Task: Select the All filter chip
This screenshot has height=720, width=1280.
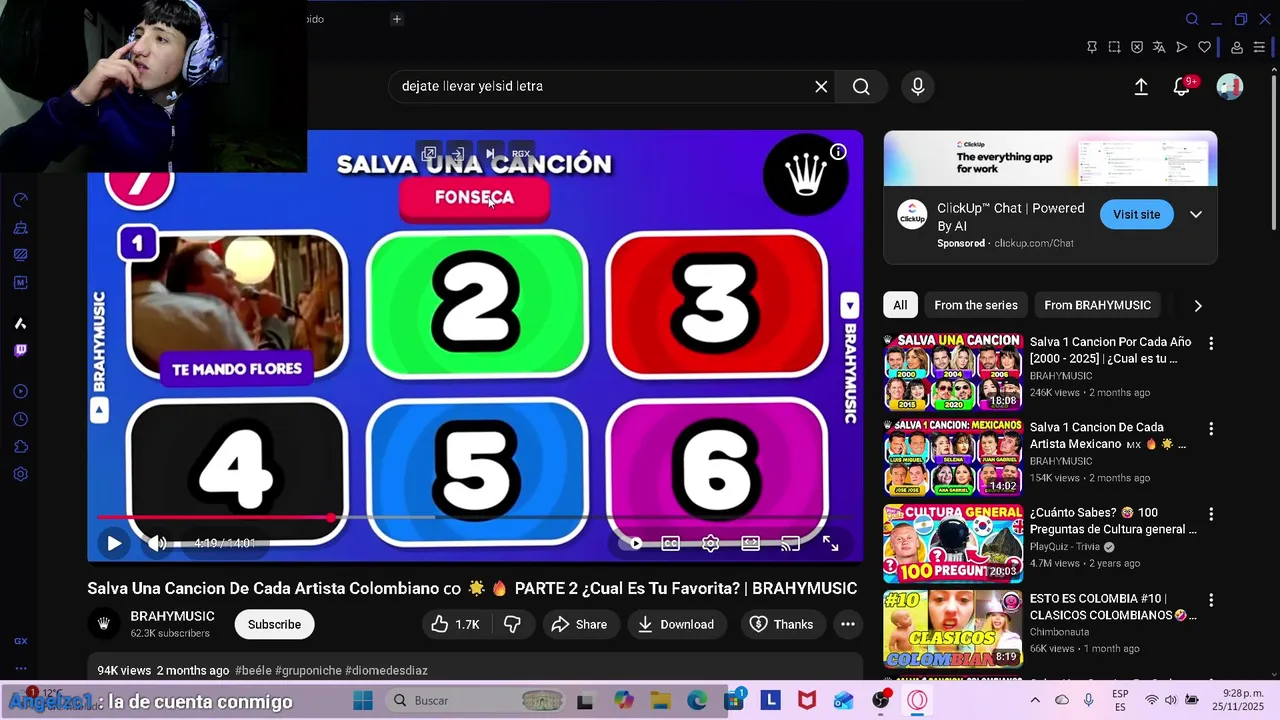Action: pyautogui.click(x=900, y=305)
